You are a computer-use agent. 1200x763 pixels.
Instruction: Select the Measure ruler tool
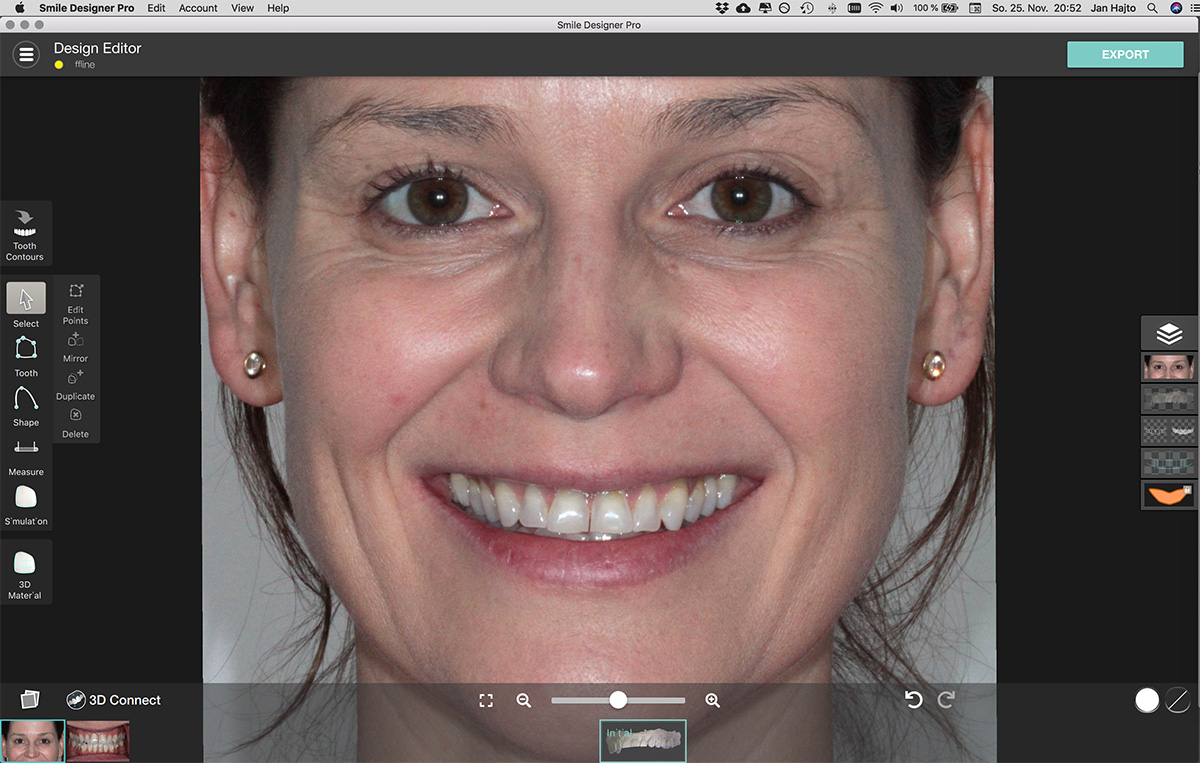(x=26, y=457)
